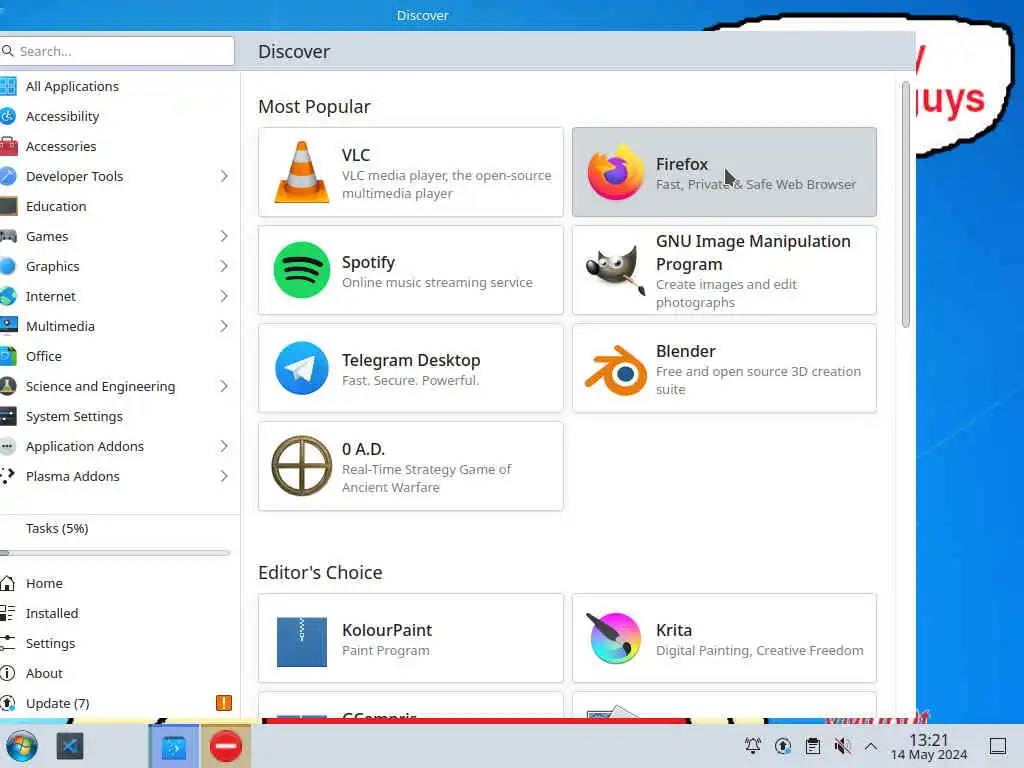Click the 0 A.D. circular emblem icon
Image resolution: width=1024 pixels, height=768 pixels.
pos(301,466)
